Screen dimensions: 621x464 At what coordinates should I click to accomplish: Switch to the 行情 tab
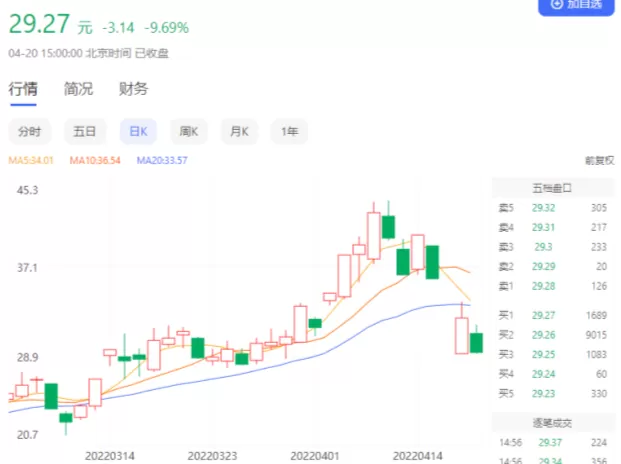point(23,89)
